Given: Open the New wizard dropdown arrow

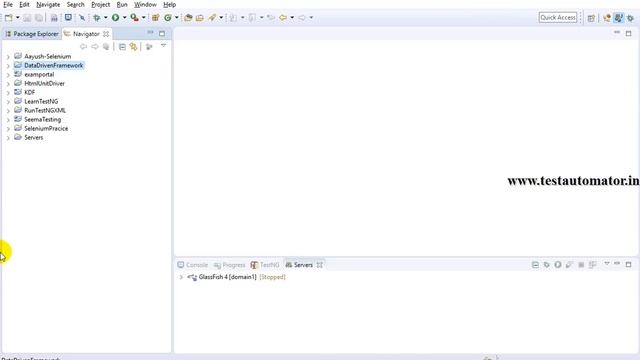Looking at the screenshot, I should coord(18,18).
